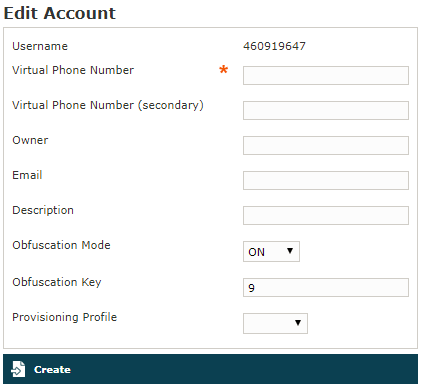The width and height of the screenshot is (422, 388).
Task: Click the Edit Account heading
Action: click(60, 13)
